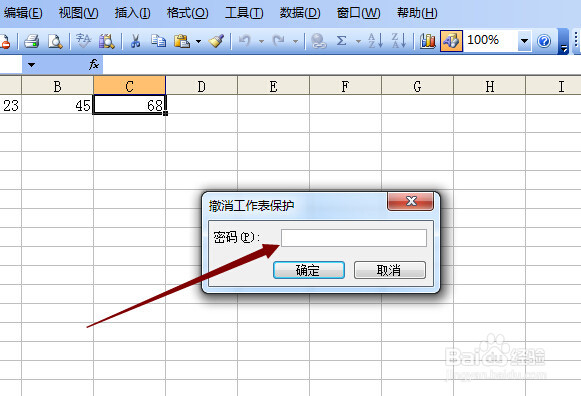Open the 数据(D) menu
Screen dimensions: 581x396
[300, 13]
